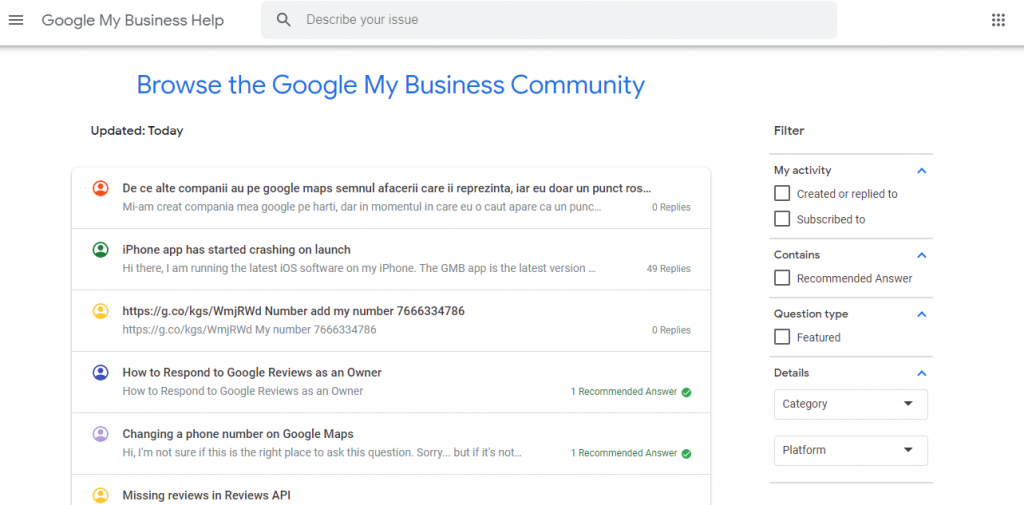
Task: Enable the Created or replied to filter
Action: point(782,193)
